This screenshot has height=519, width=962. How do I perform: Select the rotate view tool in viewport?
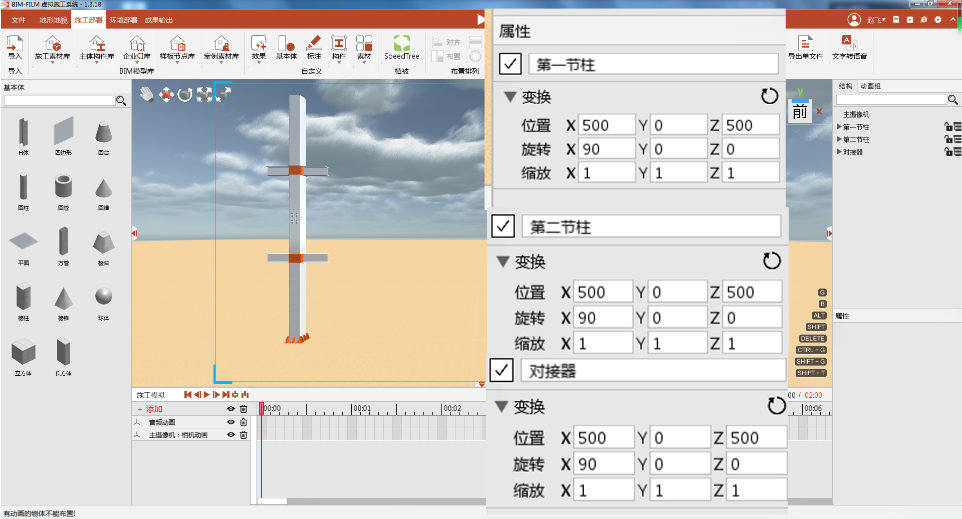pyautogui.click(x=185, y=94)
